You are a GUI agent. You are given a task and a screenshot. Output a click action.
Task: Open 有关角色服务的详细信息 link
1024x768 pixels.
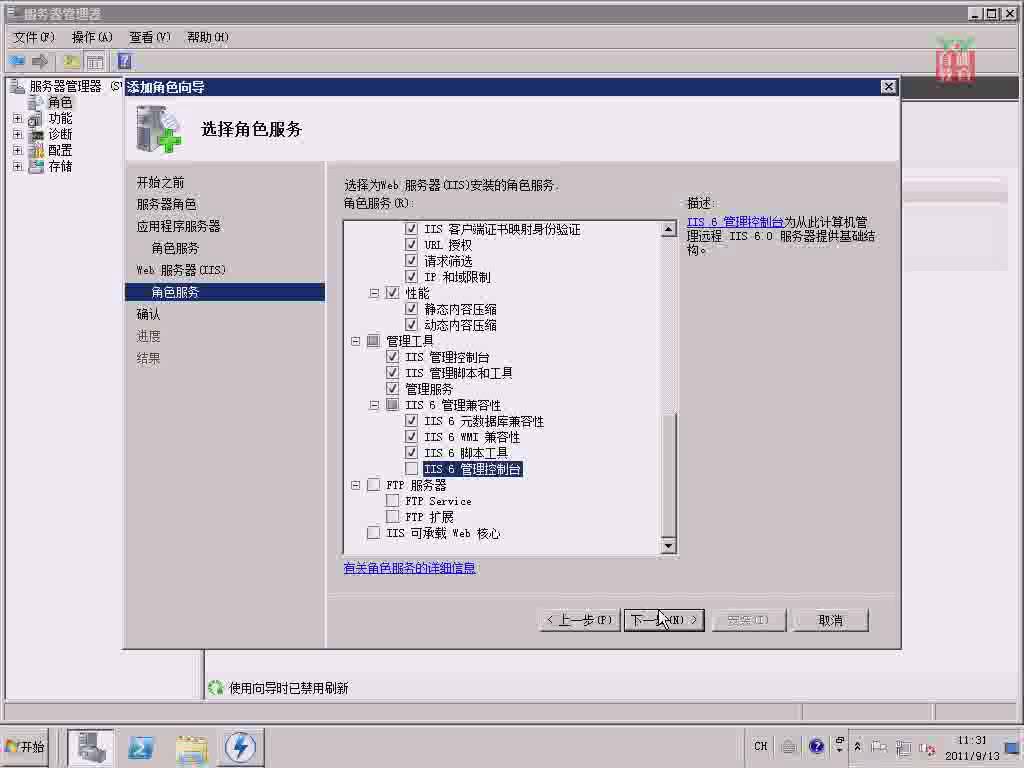pyautogui.click(x=409, y=568)
